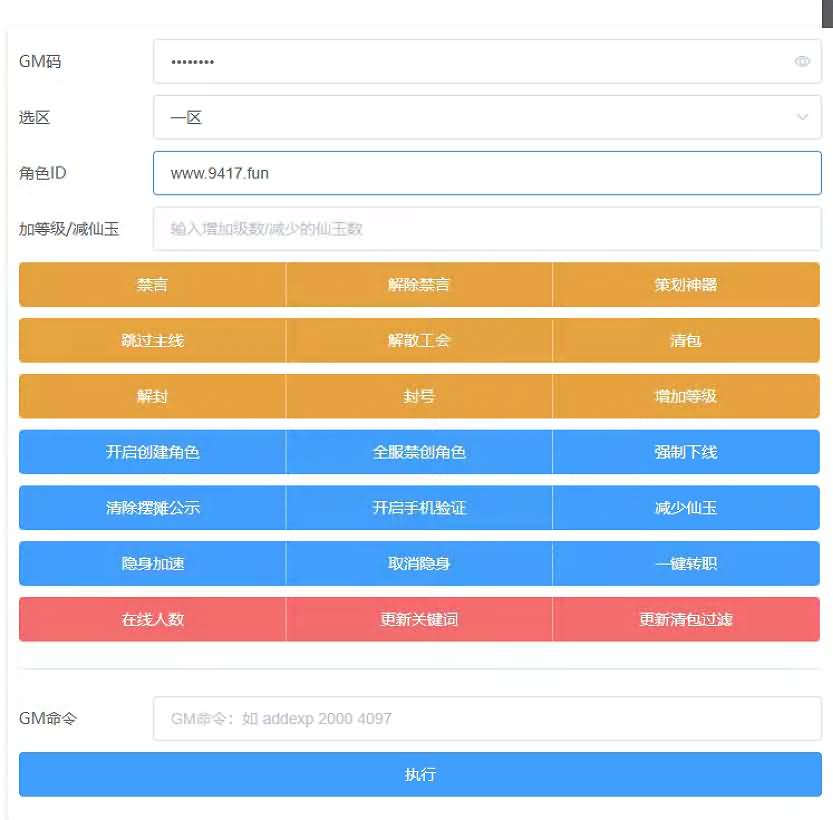Click the 禁言 mute button
This screenshot has width=833, height=820.
click(151, 284)
